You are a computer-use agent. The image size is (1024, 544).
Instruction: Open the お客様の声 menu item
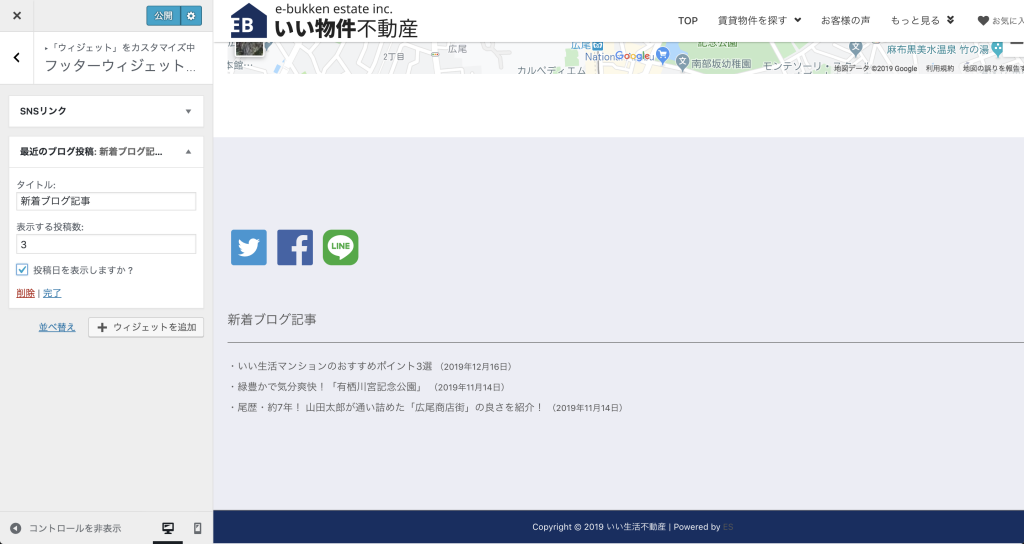[x=845, y=20]
